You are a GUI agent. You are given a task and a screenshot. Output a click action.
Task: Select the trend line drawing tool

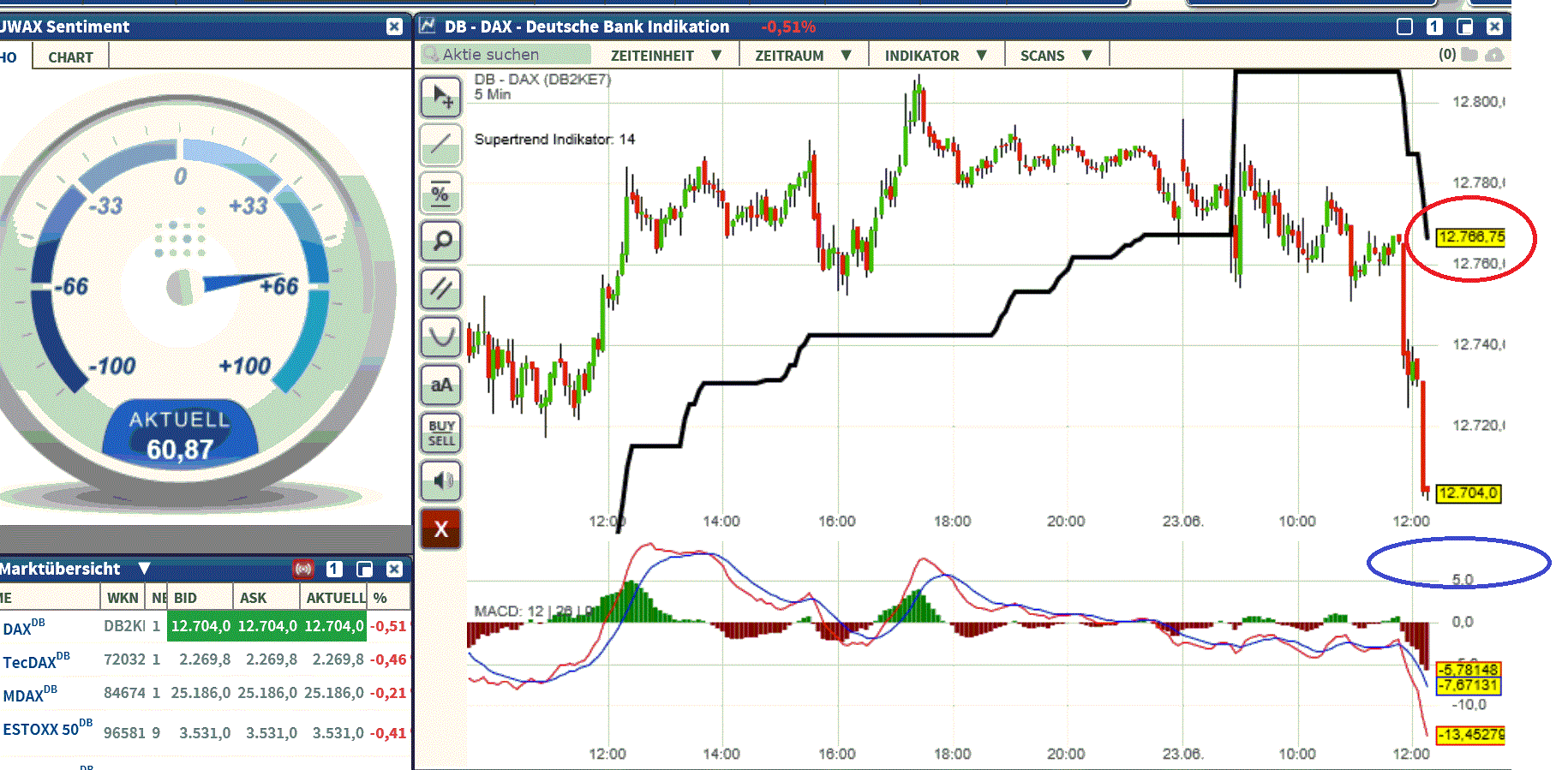441,144
